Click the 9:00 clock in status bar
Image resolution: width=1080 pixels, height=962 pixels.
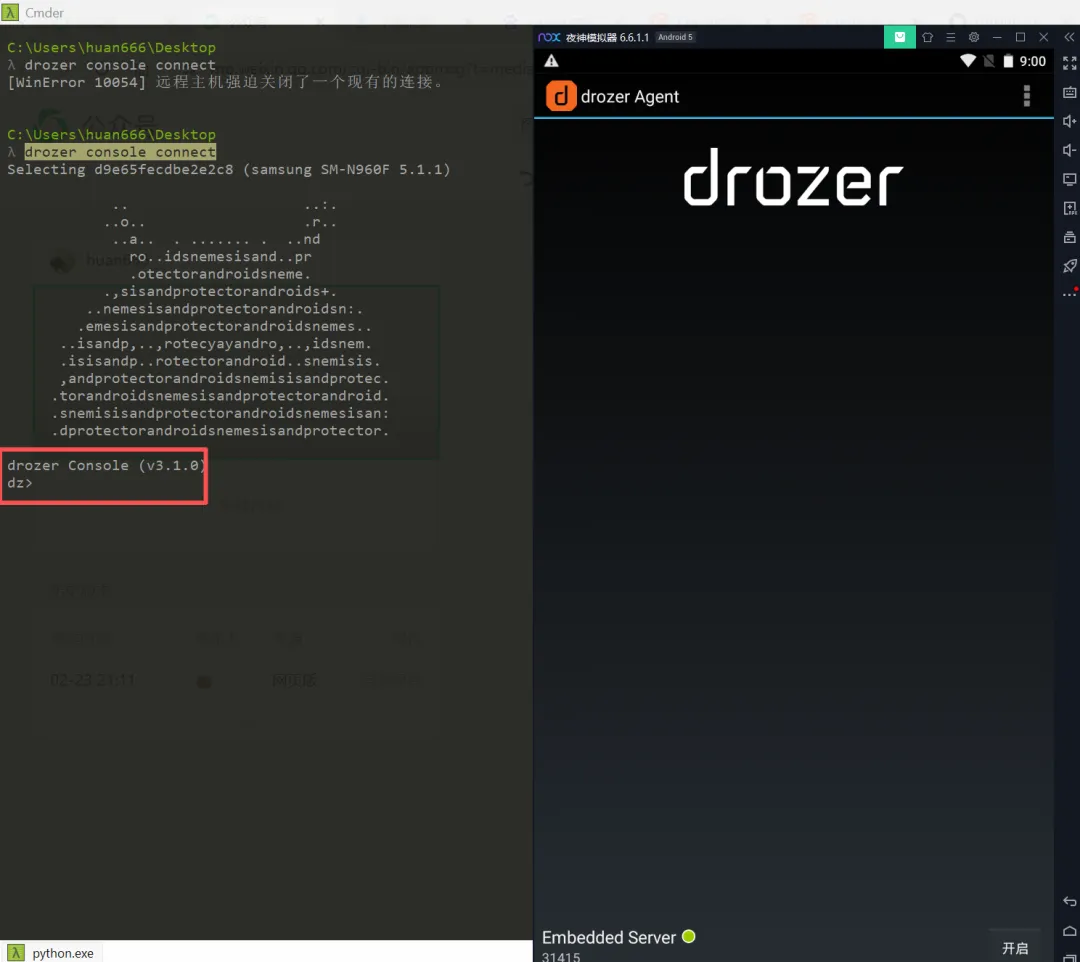(x=1032, y=61)
